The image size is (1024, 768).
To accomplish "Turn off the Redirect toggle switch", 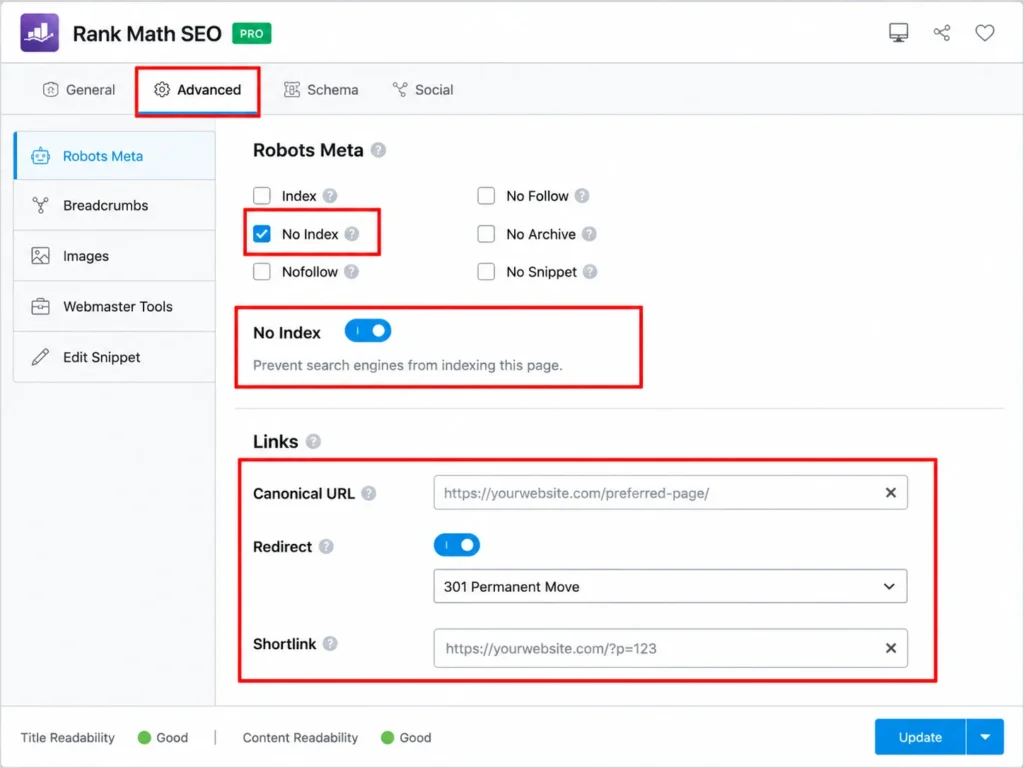I will 456,545.
